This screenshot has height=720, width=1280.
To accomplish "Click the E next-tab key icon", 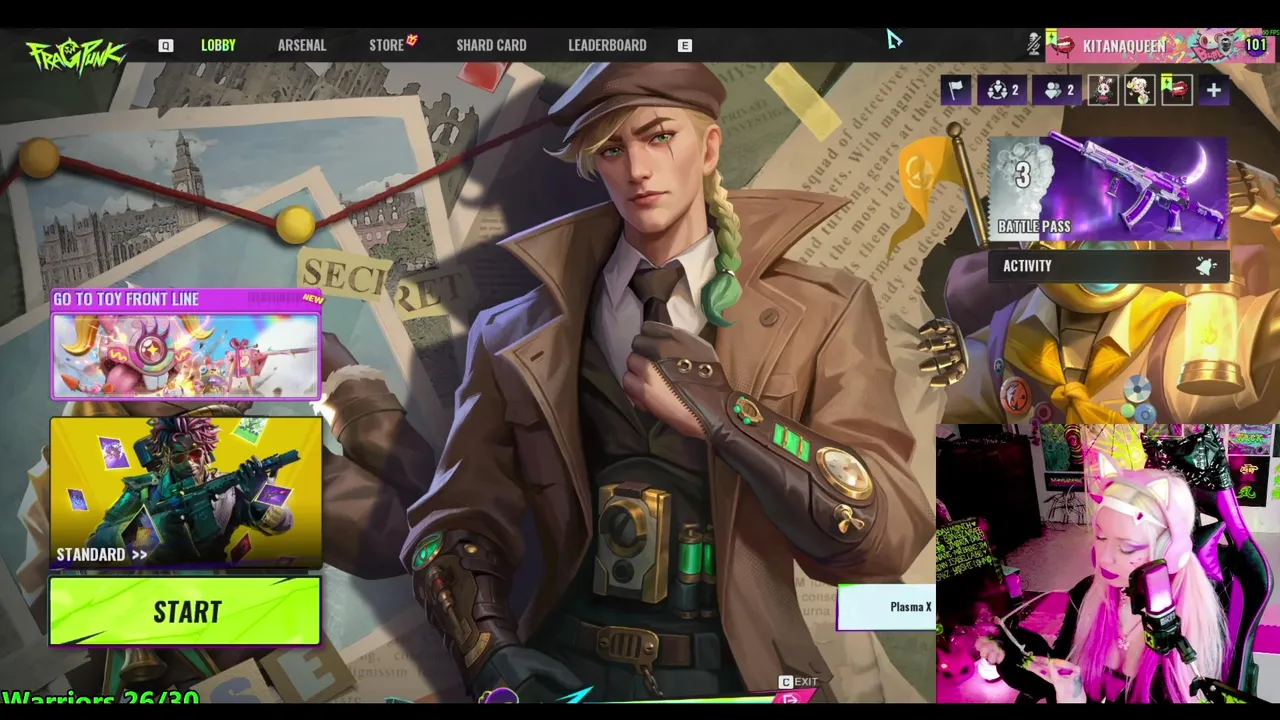I will [x=685, y=45].
